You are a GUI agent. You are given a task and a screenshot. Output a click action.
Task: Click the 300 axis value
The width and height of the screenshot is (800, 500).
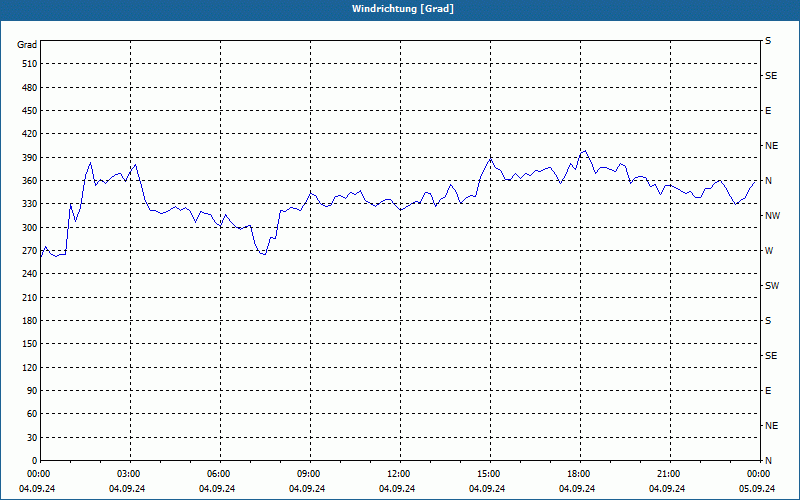coord(30,228)
